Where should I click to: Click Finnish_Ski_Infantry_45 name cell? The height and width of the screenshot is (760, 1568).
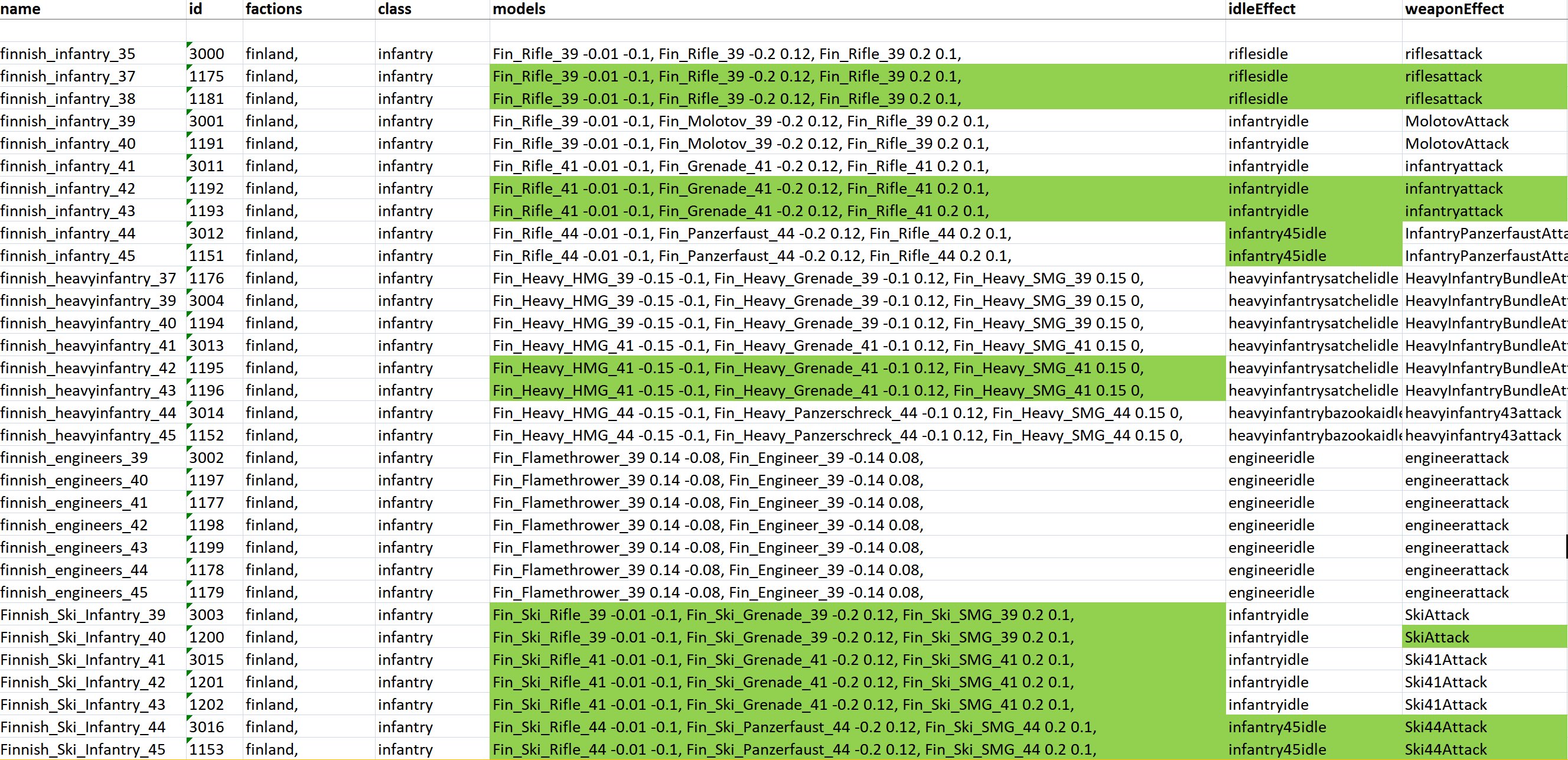coord(83,749)
